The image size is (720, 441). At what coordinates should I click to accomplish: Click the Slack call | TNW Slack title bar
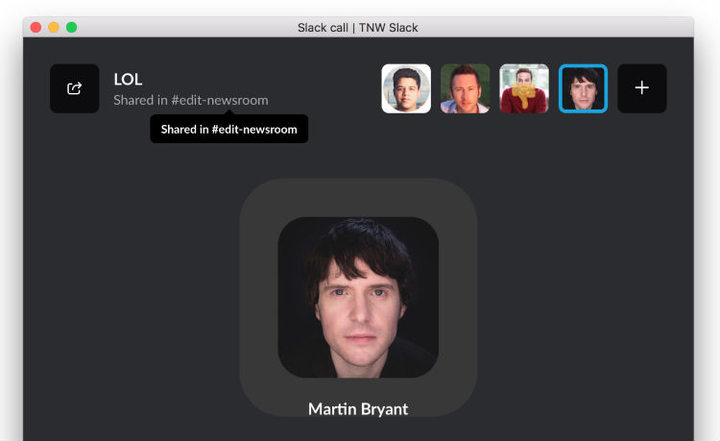358,27
